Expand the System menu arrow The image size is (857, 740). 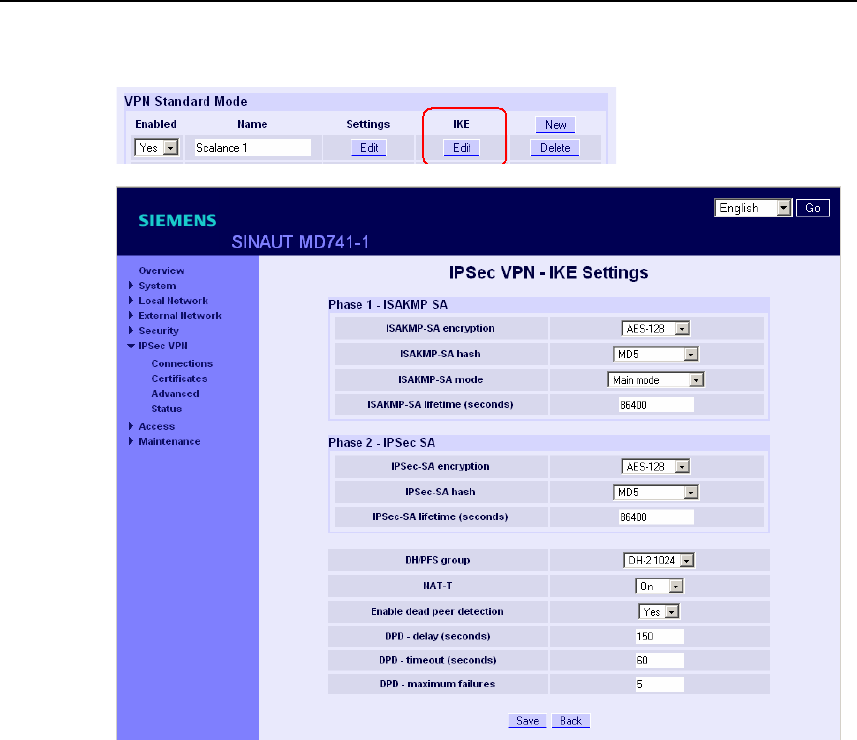[131, 285]
